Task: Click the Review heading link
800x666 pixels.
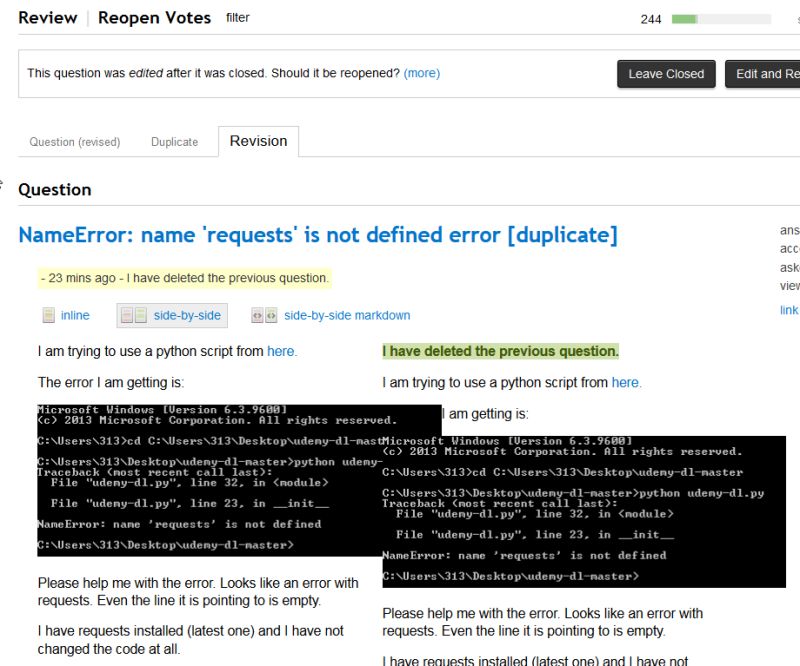Action: click(47, 18)
